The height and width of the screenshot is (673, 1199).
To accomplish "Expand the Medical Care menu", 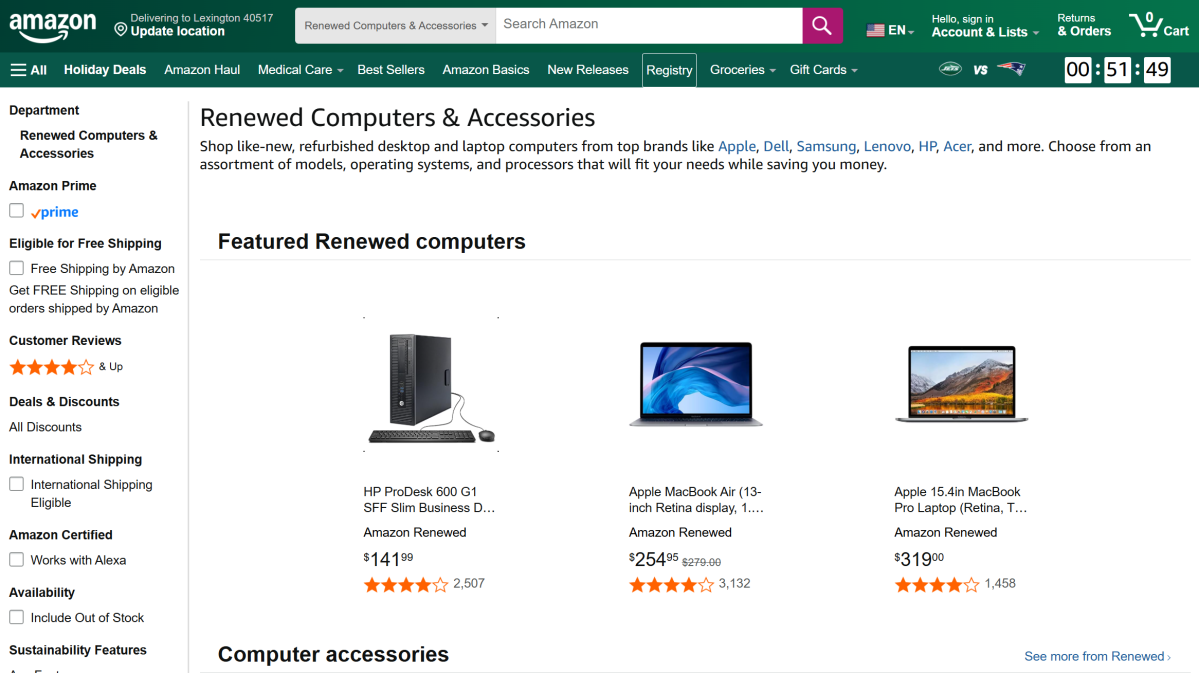I will coord(300,70).
